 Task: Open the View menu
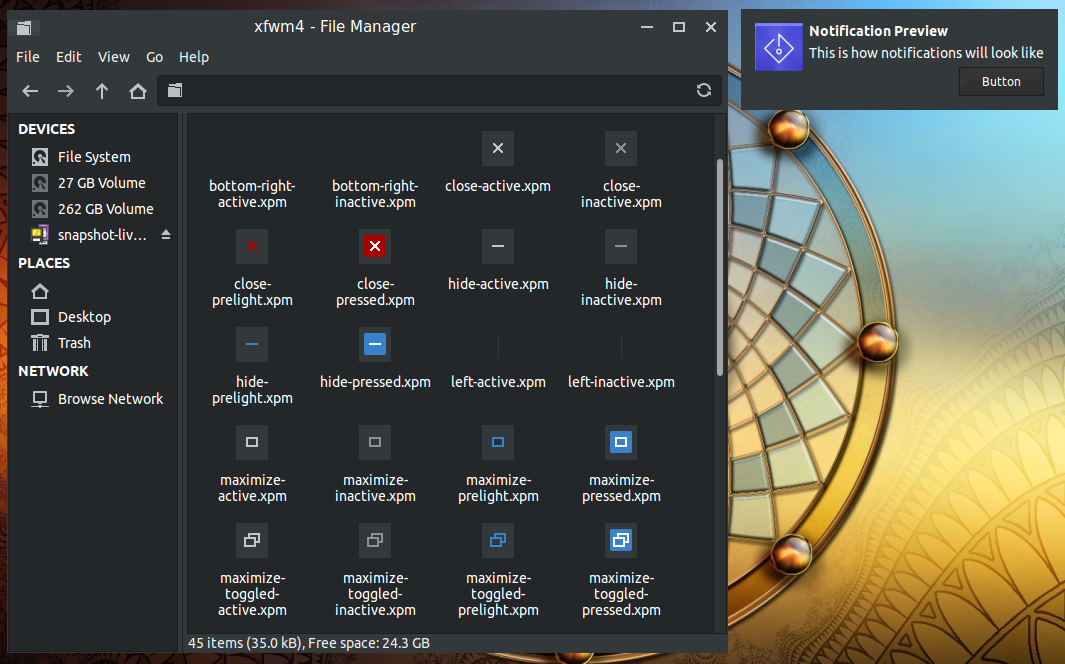point(113,57)
